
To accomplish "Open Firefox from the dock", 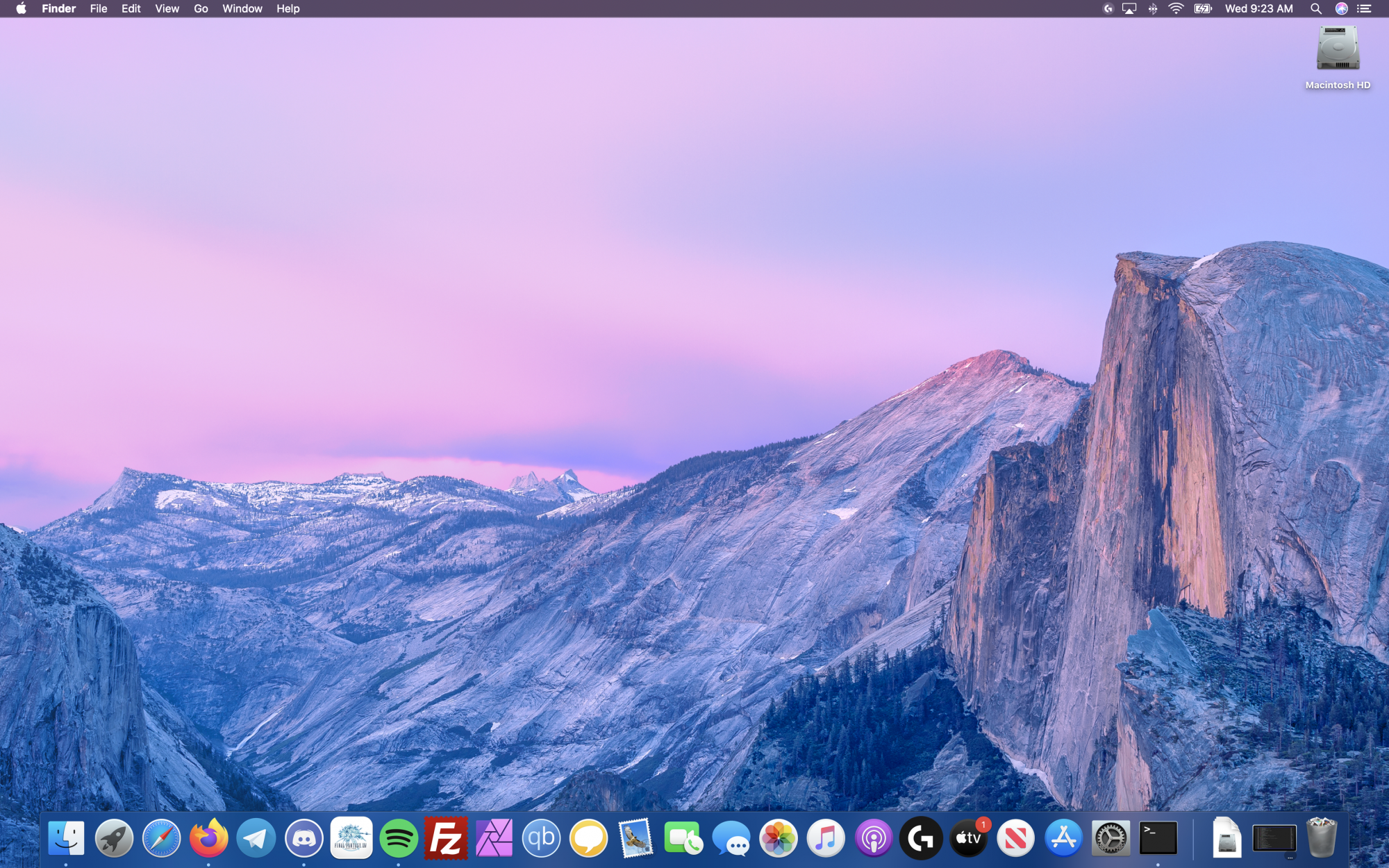I will coord(209,838).
